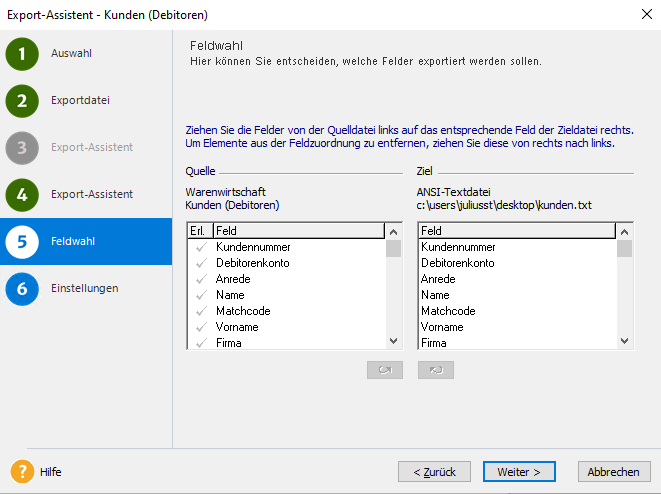Screen dimensions: 661x494
Task: Click the checkmark next to Kundennummer in source
Action: (200, 247)
